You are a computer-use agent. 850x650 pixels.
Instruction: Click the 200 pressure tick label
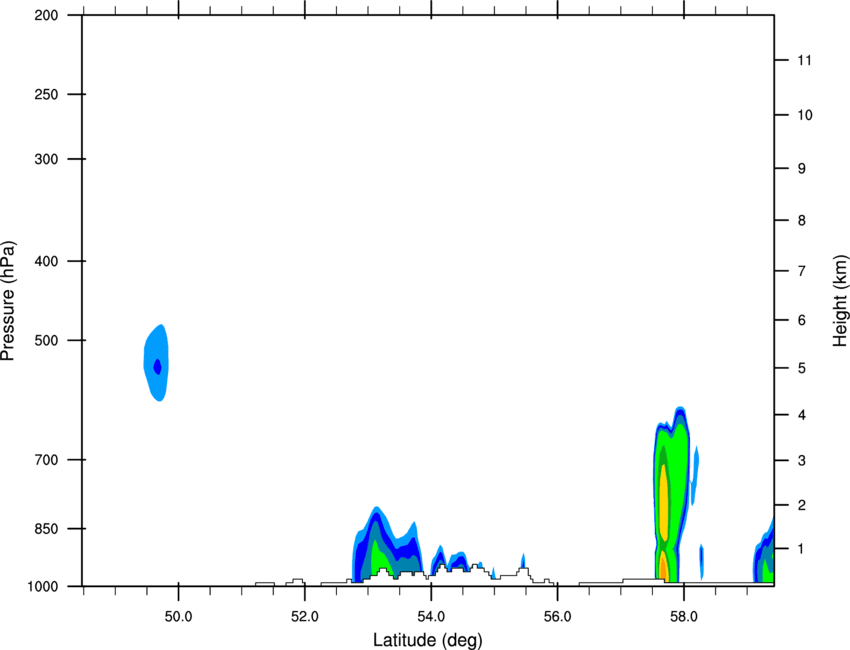click(46, 15)
